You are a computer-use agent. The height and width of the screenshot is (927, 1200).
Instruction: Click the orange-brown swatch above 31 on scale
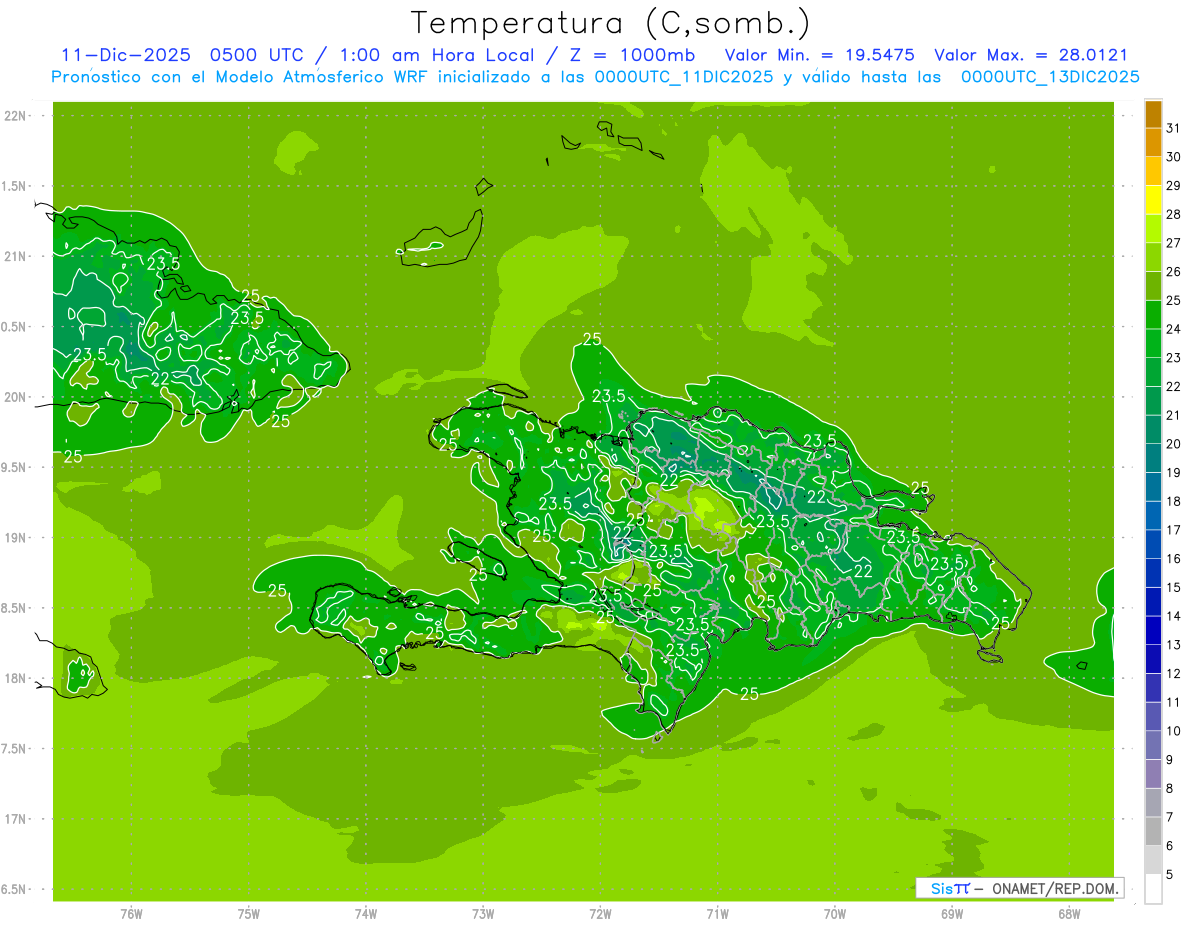click(x=1154, y=114)
